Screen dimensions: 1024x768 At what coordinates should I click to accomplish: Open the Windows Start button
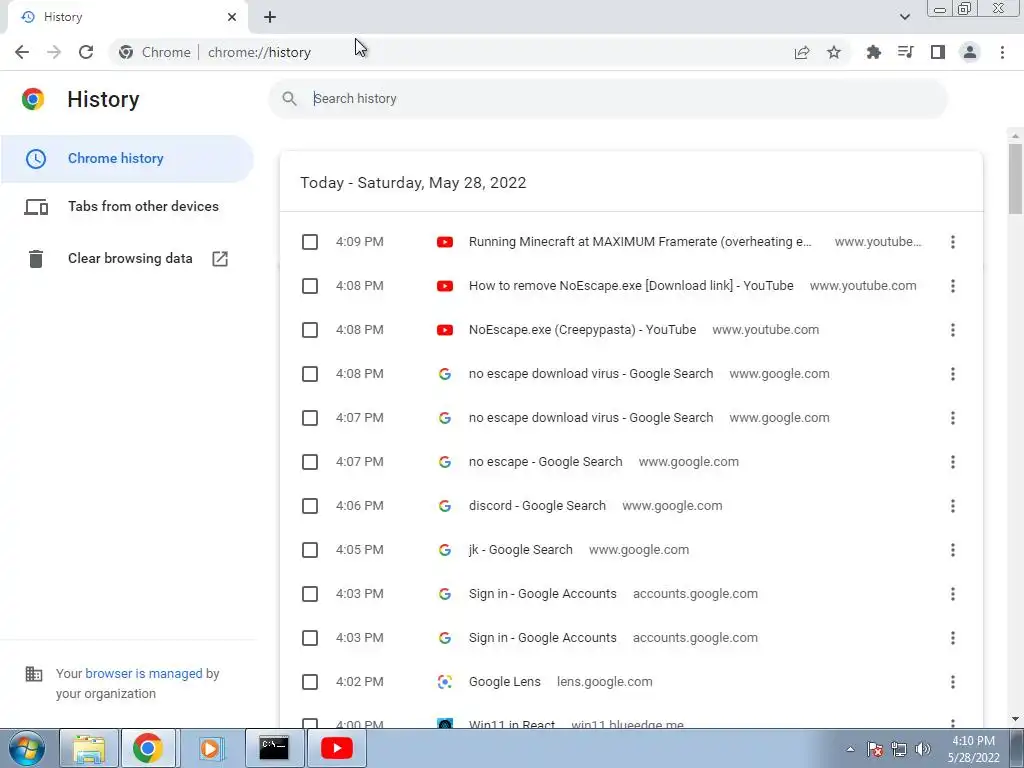pyautogui.click(x=27, y=748)
